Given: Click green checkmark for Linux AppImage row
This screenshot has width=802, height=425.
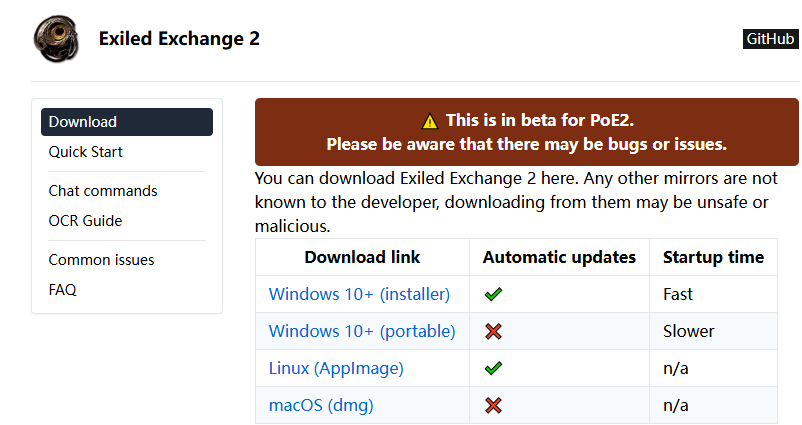Looking at the screenshot, I should click(x=492, y=368).
